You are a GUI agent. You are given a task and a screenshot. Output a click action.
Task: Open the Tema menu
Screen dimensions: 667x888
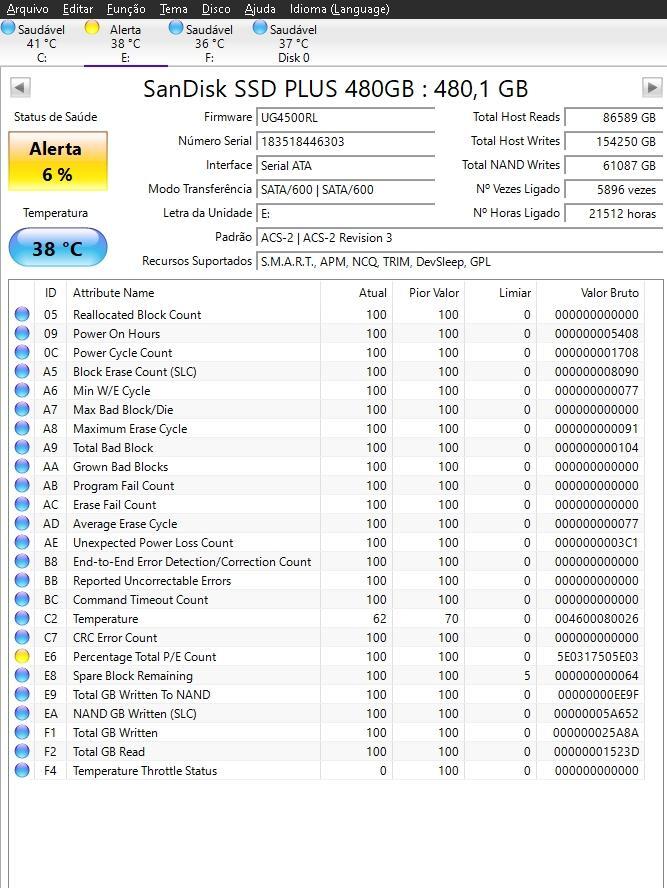click(x=174, y=9)
